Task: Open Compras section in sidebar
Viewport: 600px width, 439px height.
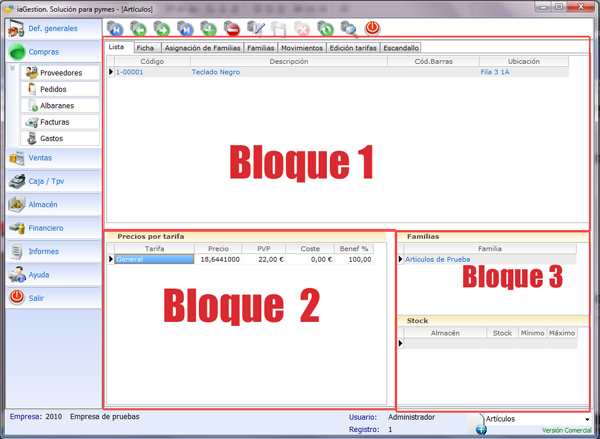Action: [54, 52]
